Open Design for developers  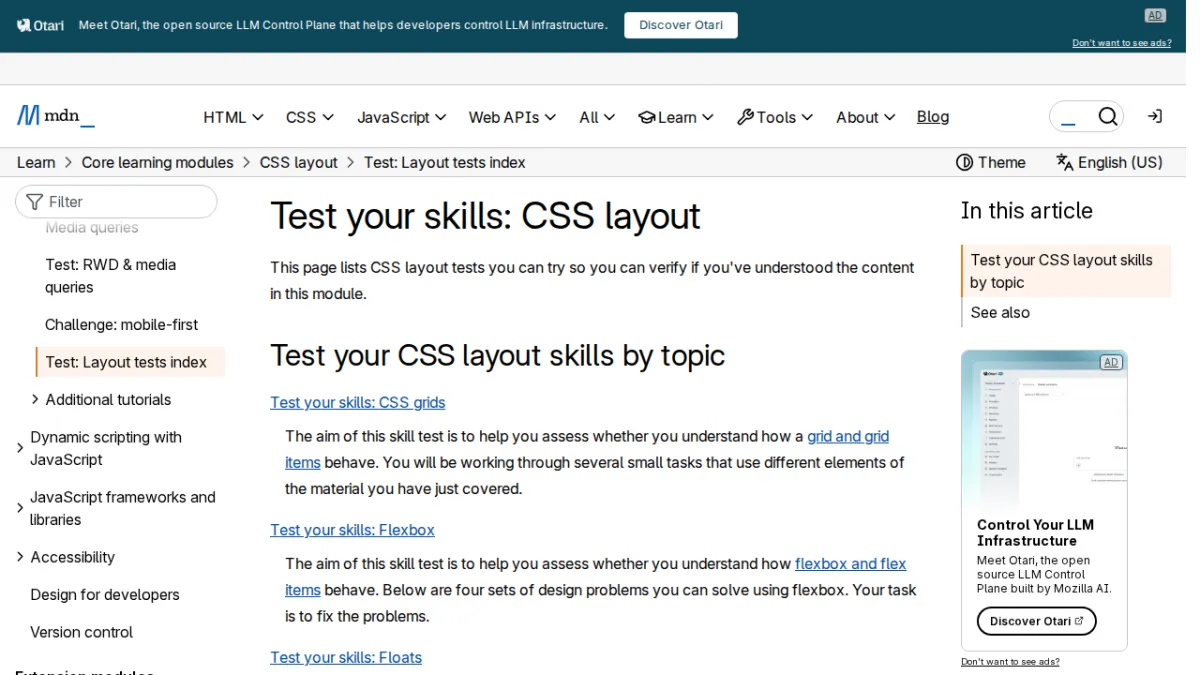[105, 594]
